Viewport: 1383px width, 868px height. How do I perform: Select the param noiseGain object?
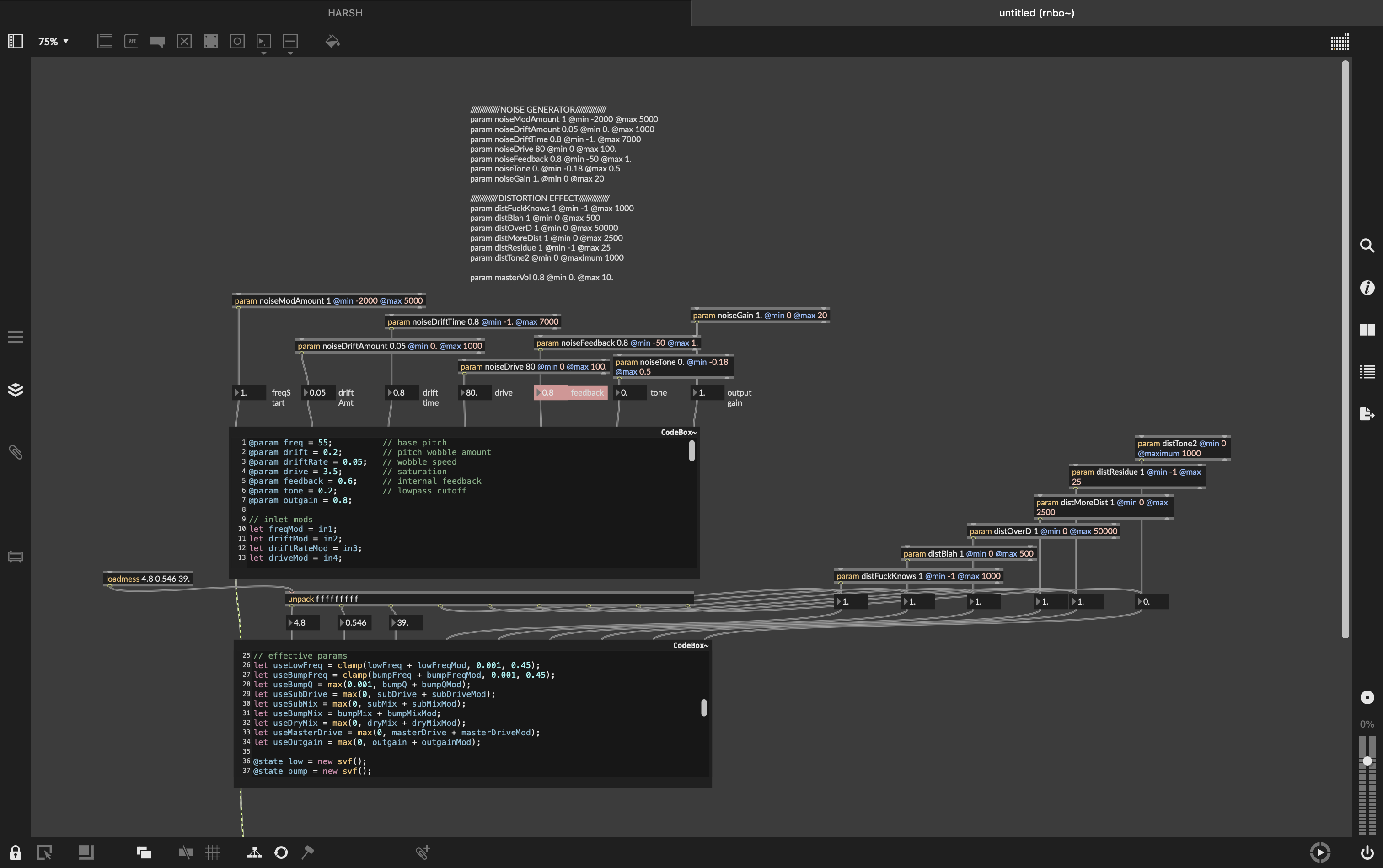[x=760, y=315]
